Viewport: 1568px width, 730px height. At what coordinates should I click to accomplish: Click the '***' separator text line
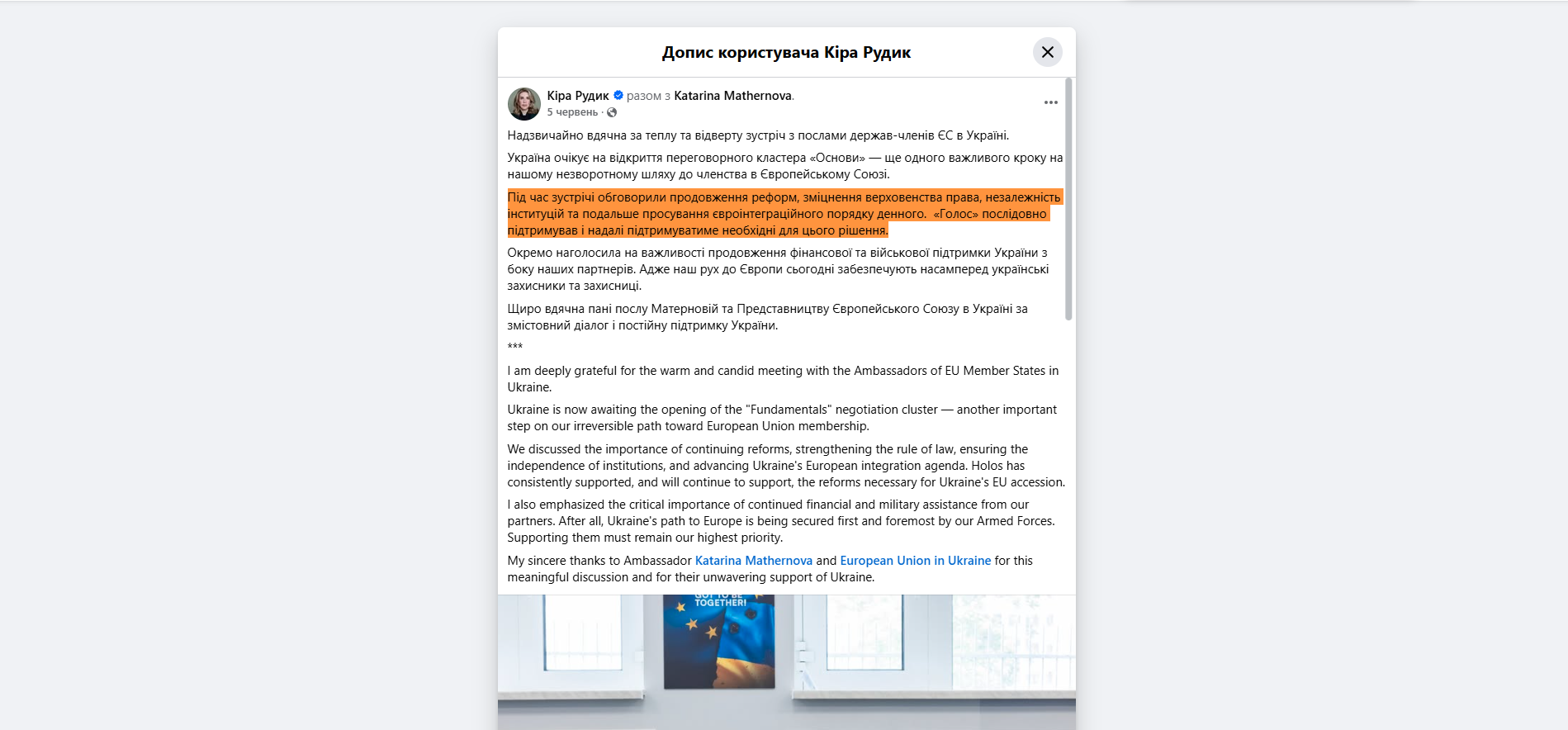pos(515,347)
